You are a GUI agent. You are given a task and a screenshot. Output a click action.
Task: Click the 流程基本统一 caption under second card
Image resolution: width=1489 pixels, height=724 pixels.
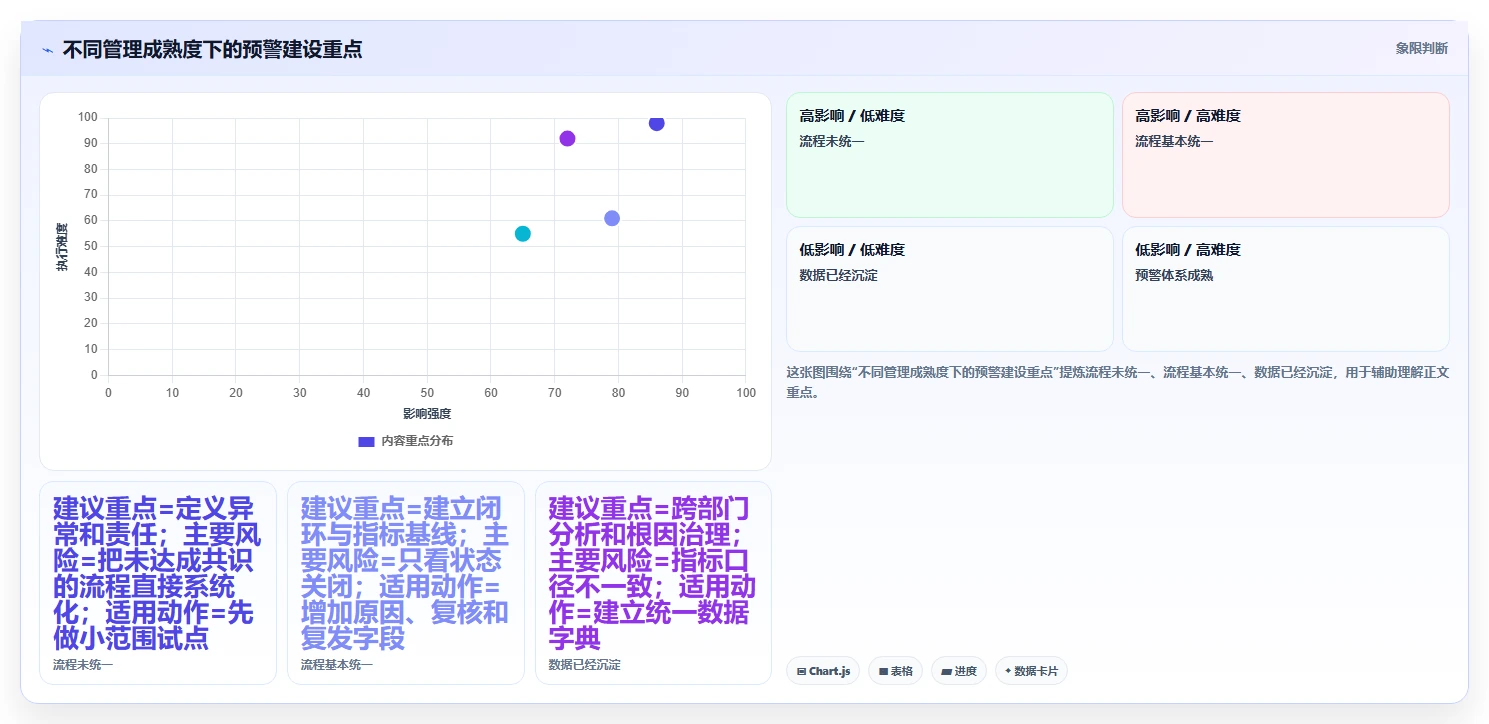click(337, 665)
